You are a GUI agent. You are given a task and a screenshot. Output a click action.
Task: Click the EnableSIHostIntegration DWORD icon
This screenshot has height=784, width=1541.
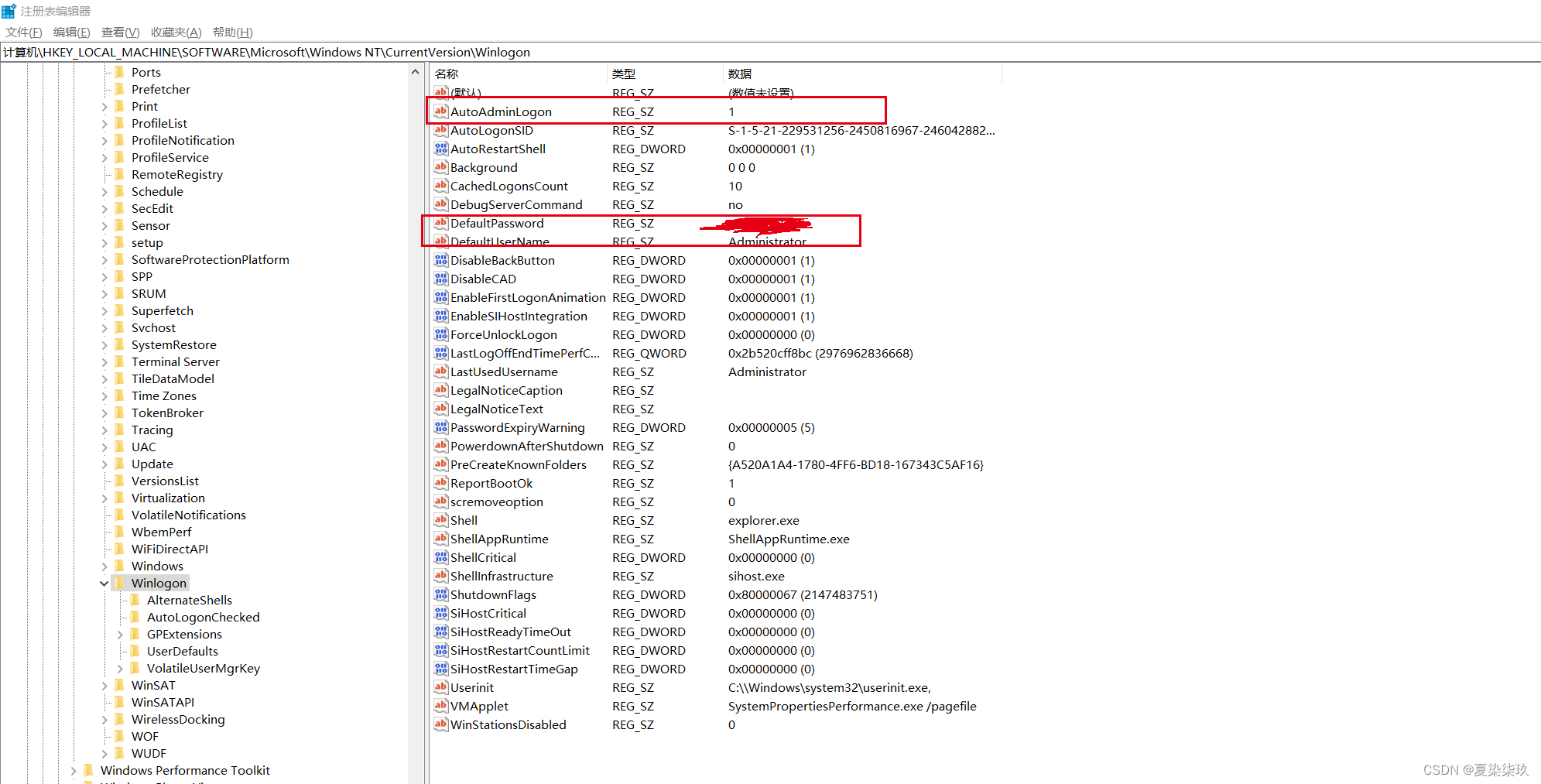coord(441,316)
